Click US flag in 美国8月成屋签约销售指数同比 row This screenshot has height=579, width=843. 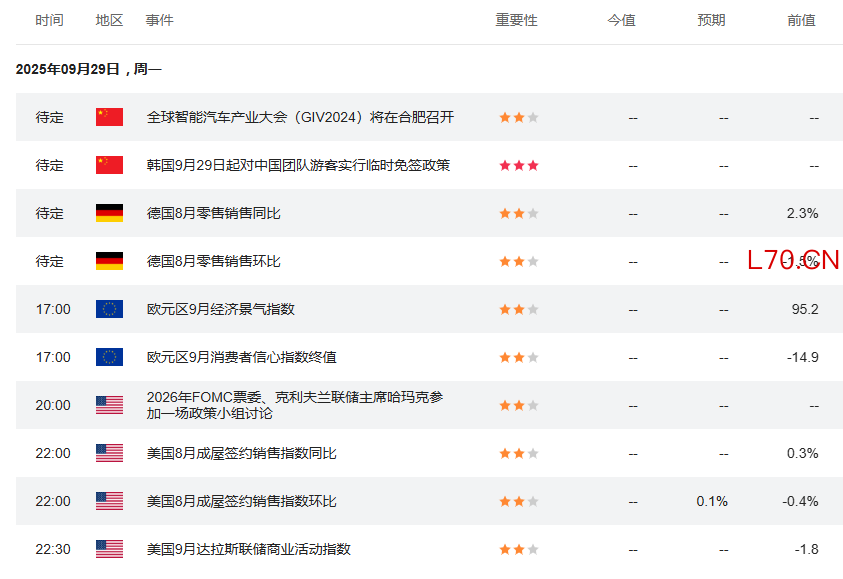pos(109,453)
